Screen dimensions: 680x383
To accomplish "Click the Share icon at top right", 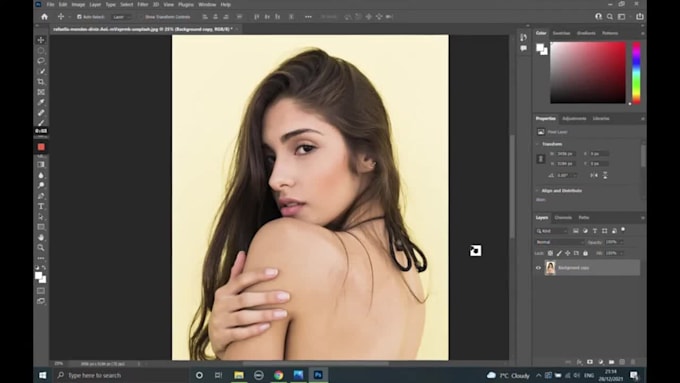I will pyautogui.click(x=640, y=16).
